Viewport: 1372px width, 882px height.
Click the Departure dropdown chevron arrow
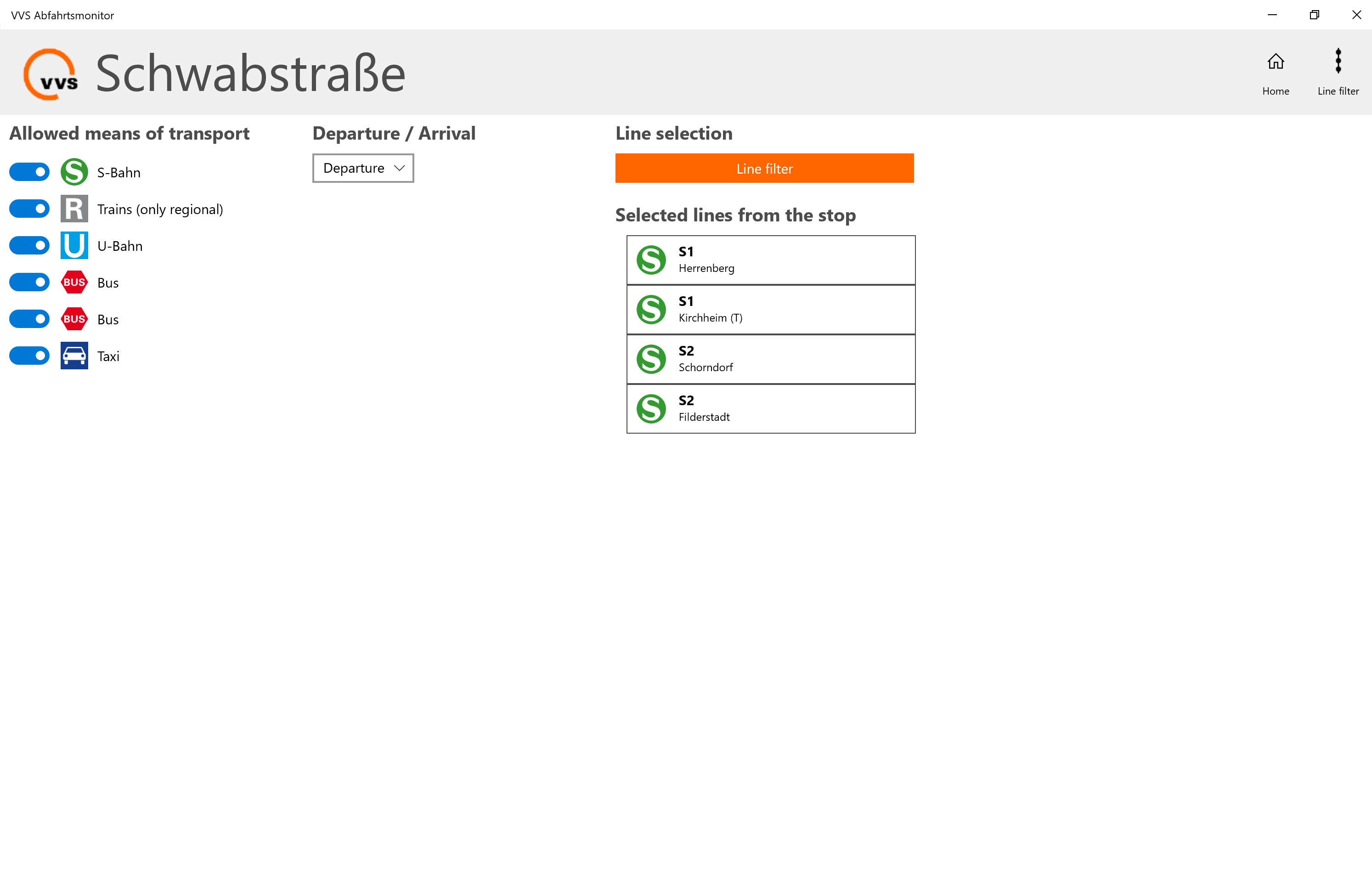tap(399, 169)
